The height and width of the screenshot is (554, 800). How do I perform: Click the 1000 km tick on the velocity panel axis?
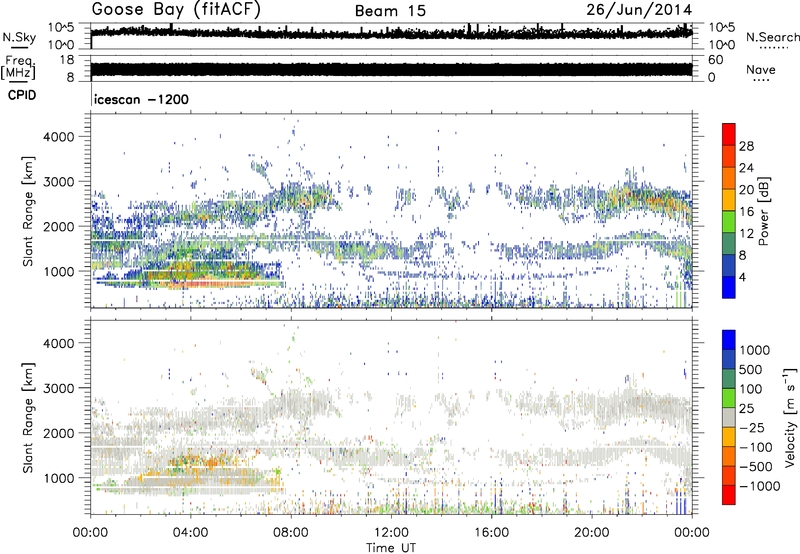(58, 478)
